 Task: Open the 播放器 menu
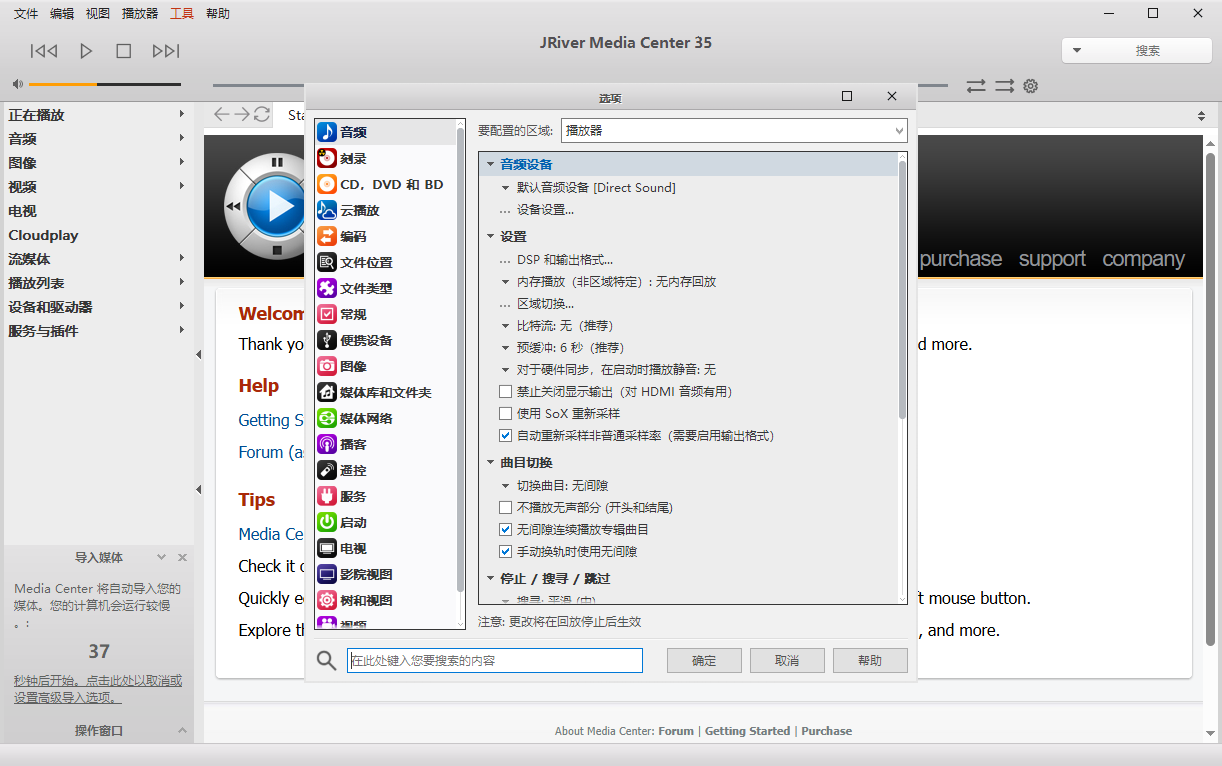pyautogui.click(x=138, y=13)
